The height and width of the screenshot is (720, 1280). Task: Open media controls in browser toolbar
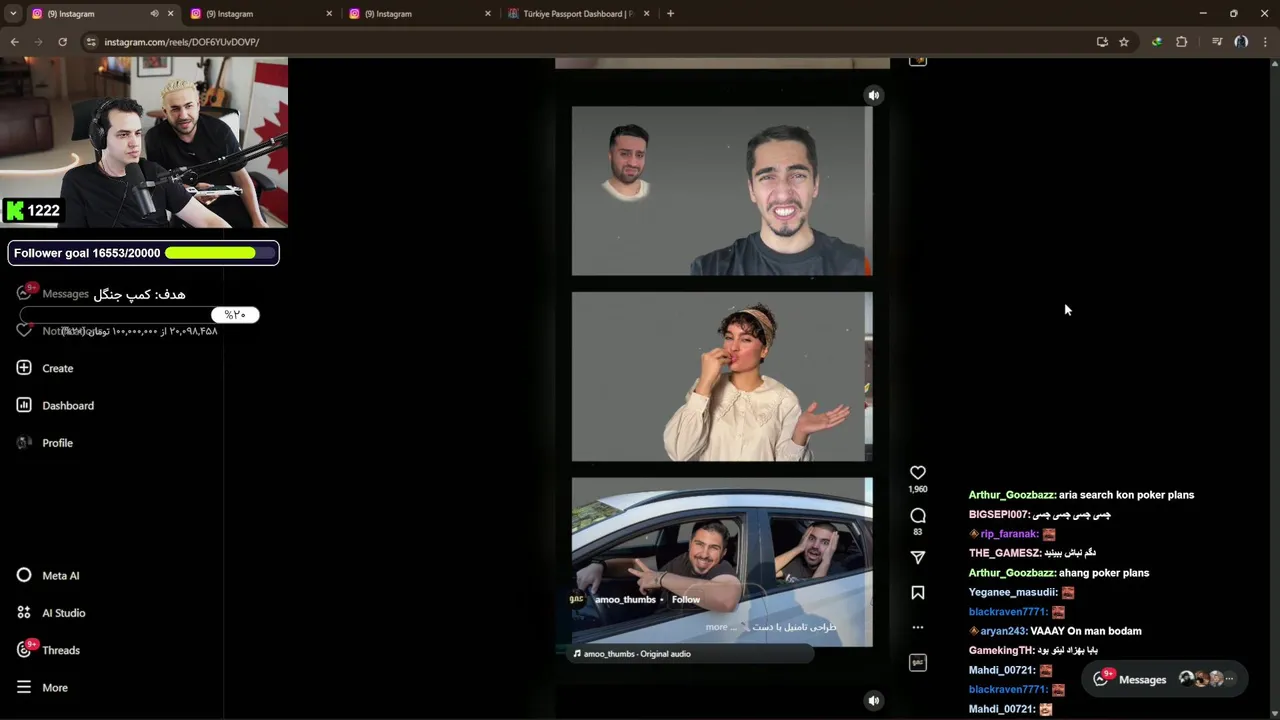tap(1217, 42)
